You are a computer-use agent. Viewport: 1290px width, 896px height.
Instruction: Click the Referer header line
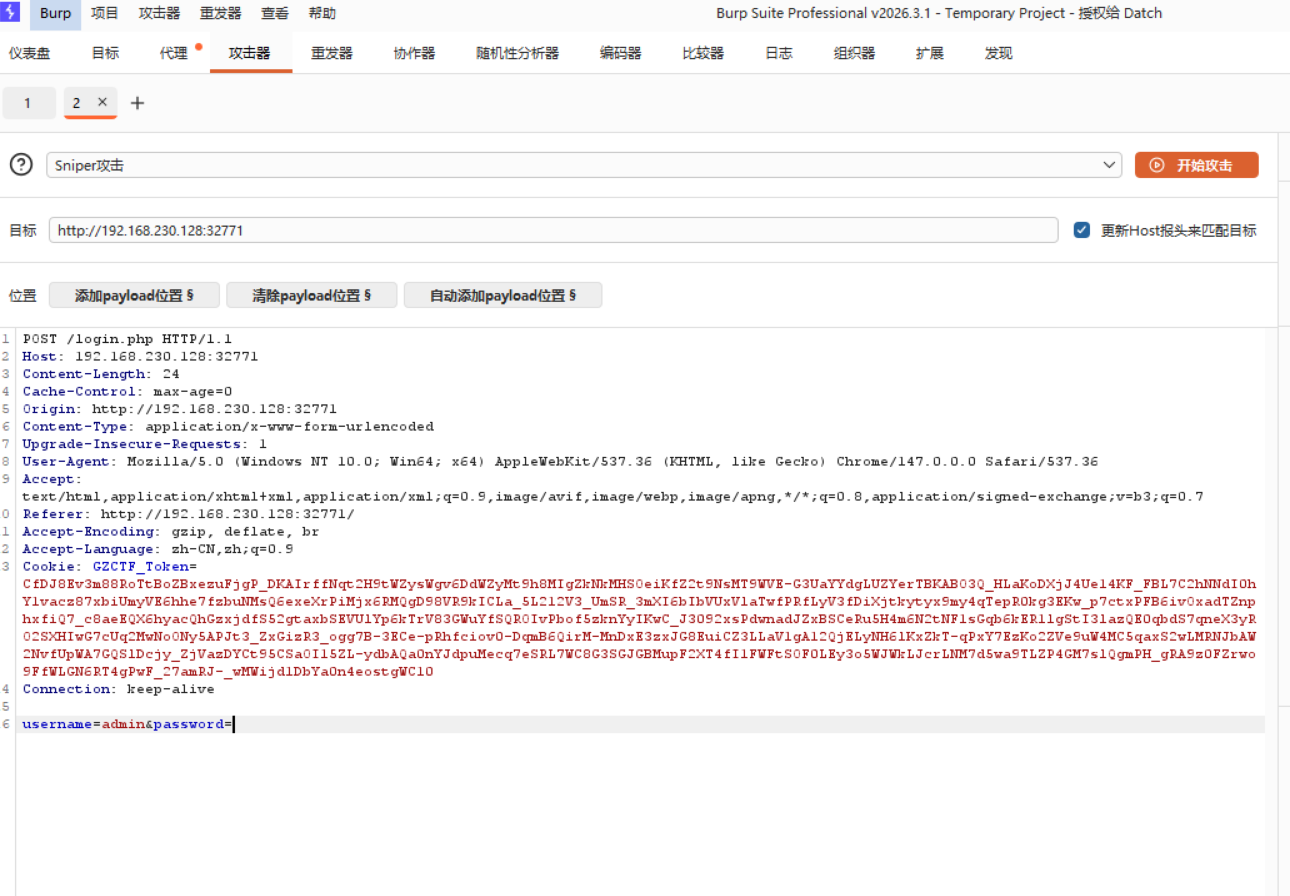(188, 514)
